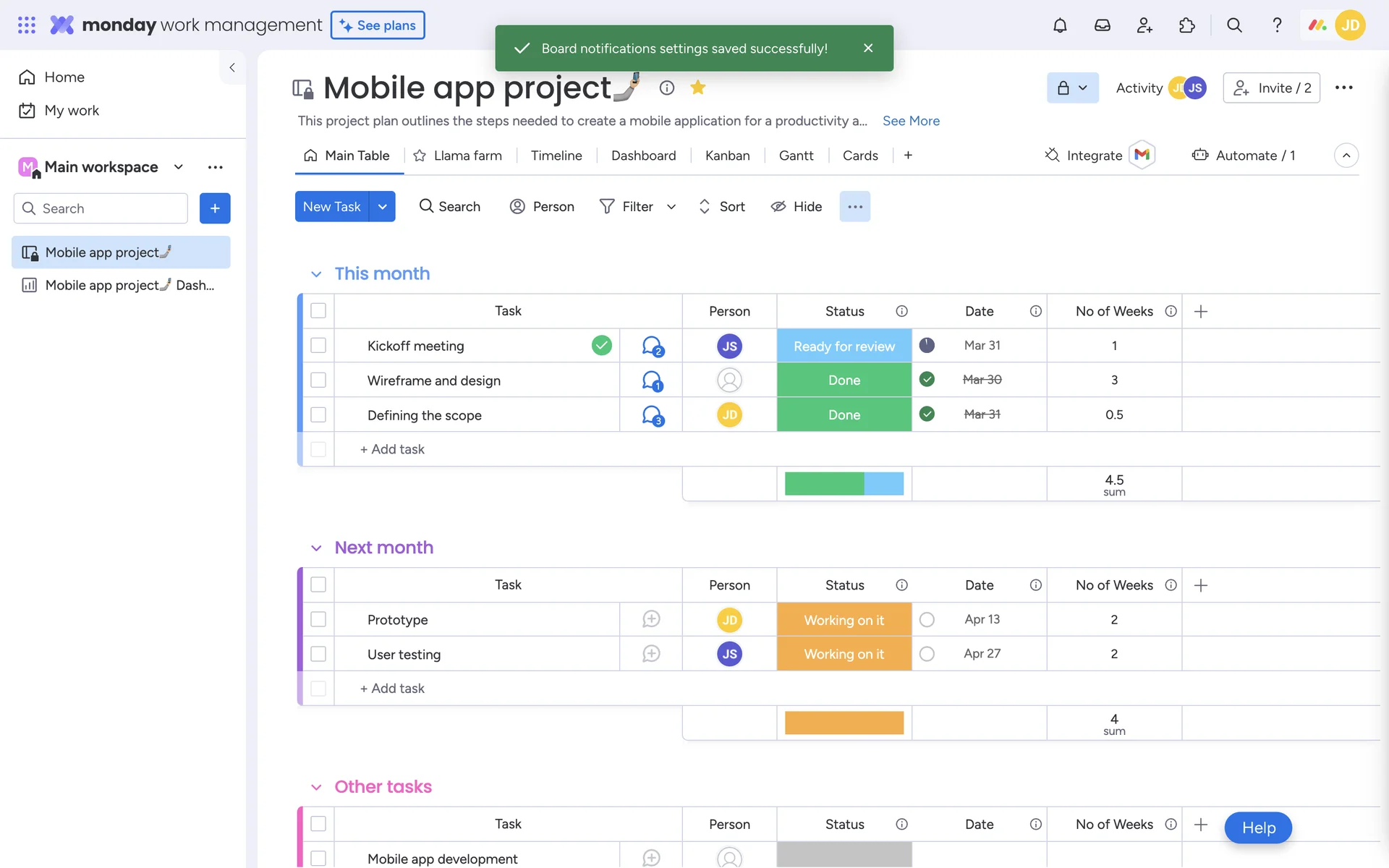Viewport: 1389px width, 868px height.
Task: Click the workspace Search input field
Action: point(101,208)
